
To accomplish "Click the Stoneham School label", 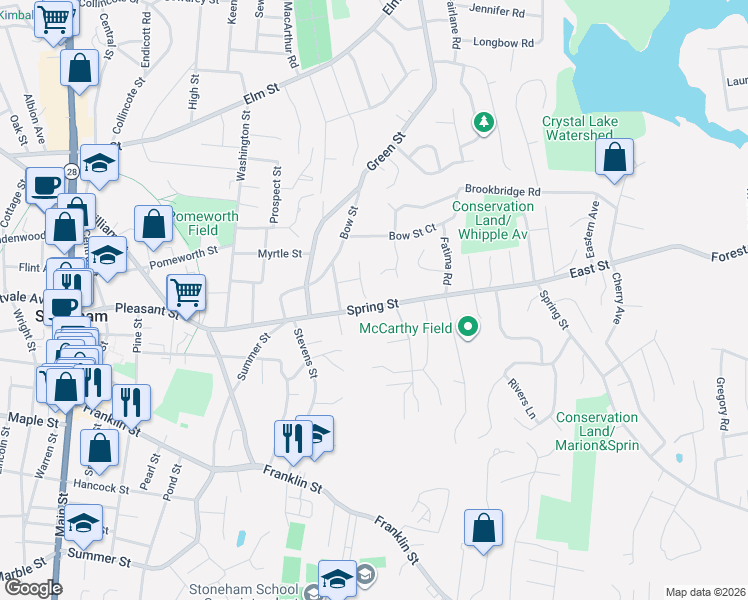I will pyautogui.click(x=244, y=590).
